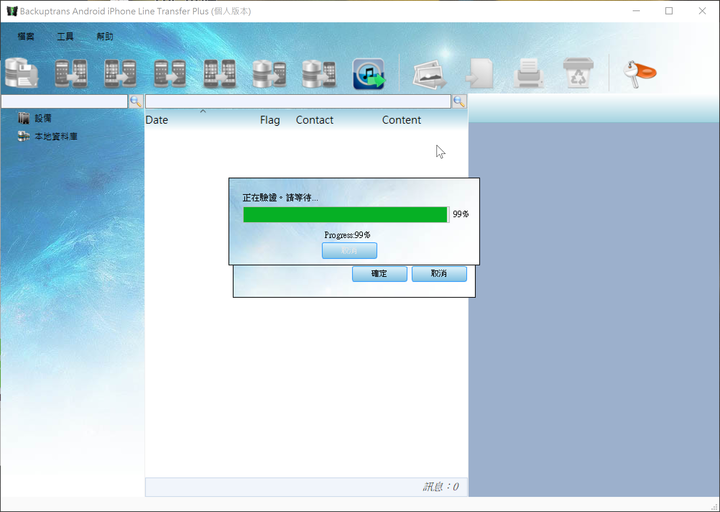Screen dimensions: 720x512
Task: Click the backup messages to database icon
Action: tap(22, 73)
